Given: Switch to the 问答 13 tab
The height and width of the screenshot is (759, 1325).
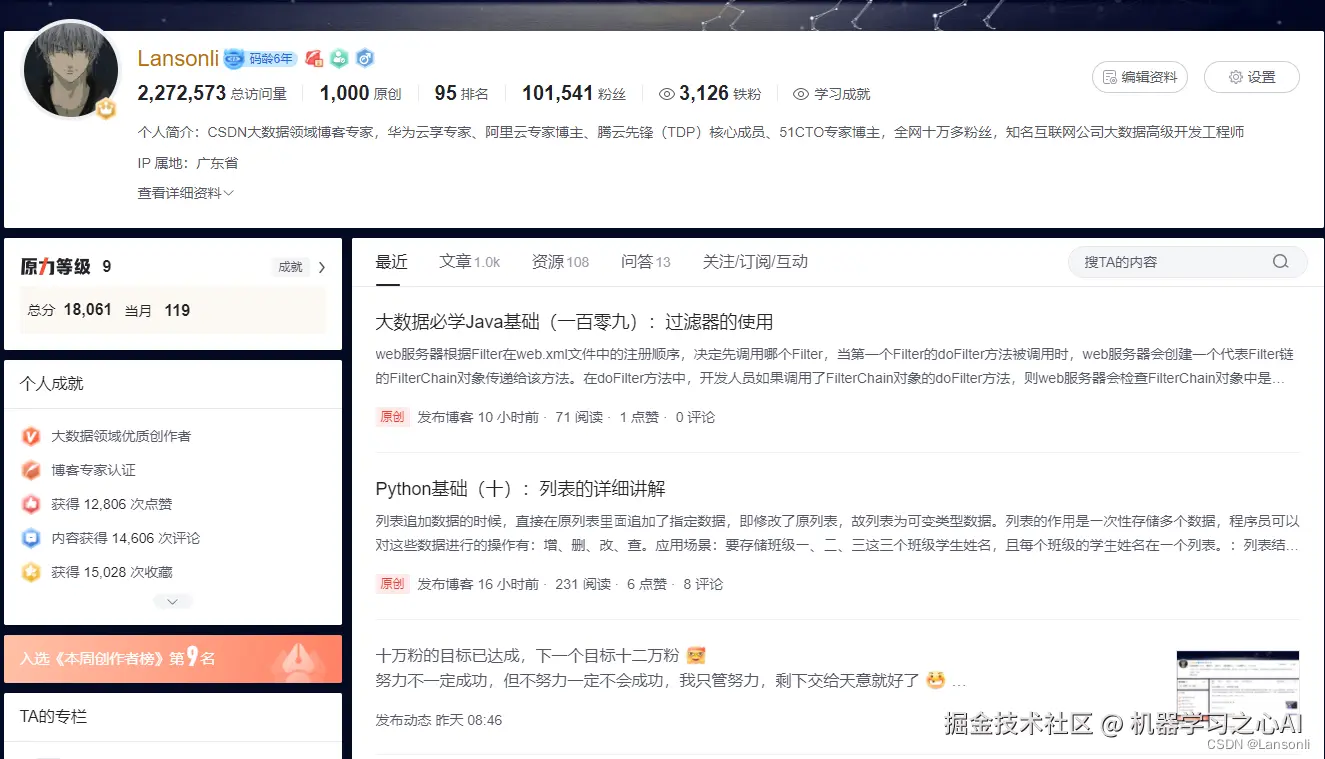Looking at the screenshot, I should tap(646, 262).
